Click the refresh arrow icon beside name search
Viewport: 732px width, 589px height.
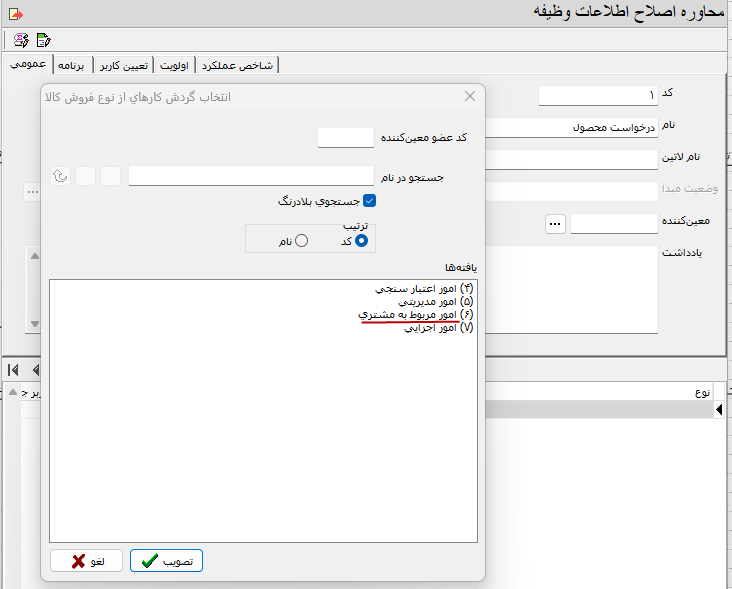pyautogui.click(x=60, y=176)
